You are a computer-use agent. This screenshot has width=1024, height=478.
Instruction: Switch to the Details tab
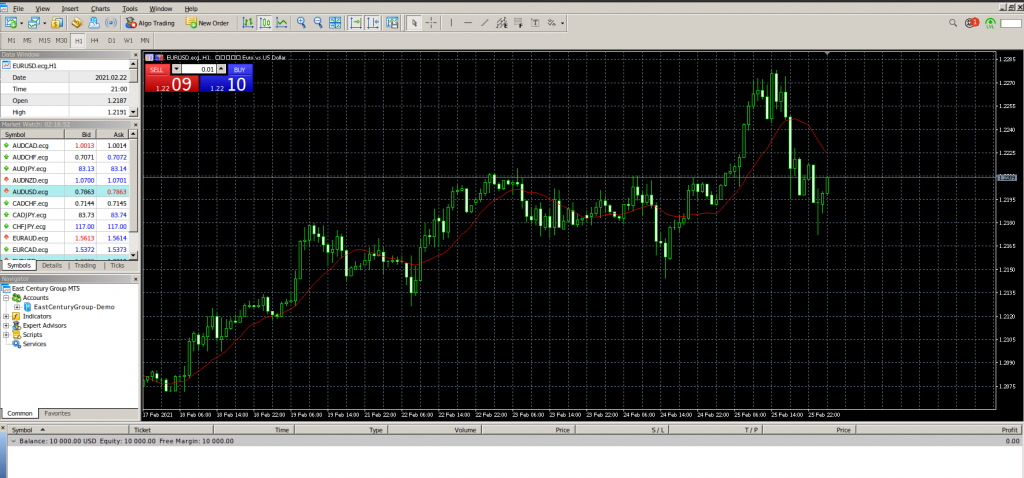point(52,266)
